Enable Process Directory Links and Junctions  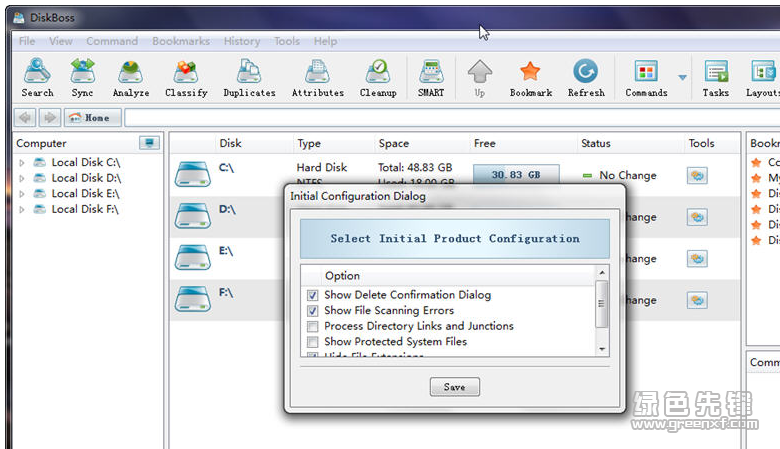312,326
